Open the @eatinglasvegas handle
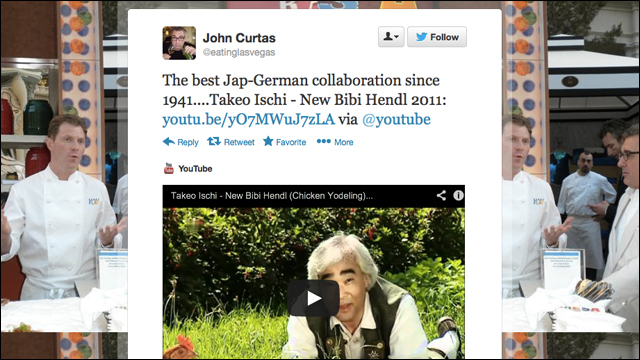The image size is (640, 360). (239, 52)
